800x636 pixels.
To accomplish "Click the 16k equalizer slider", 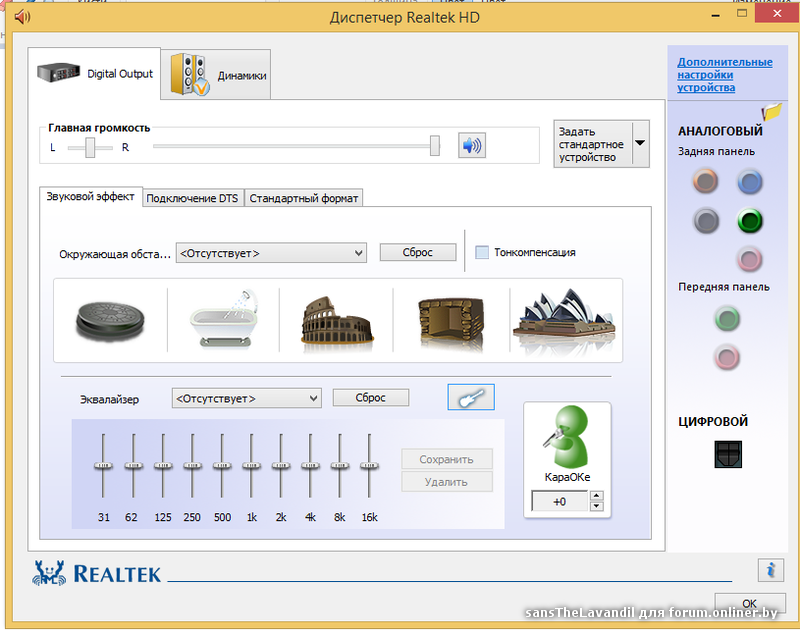I will coord(369,466).
